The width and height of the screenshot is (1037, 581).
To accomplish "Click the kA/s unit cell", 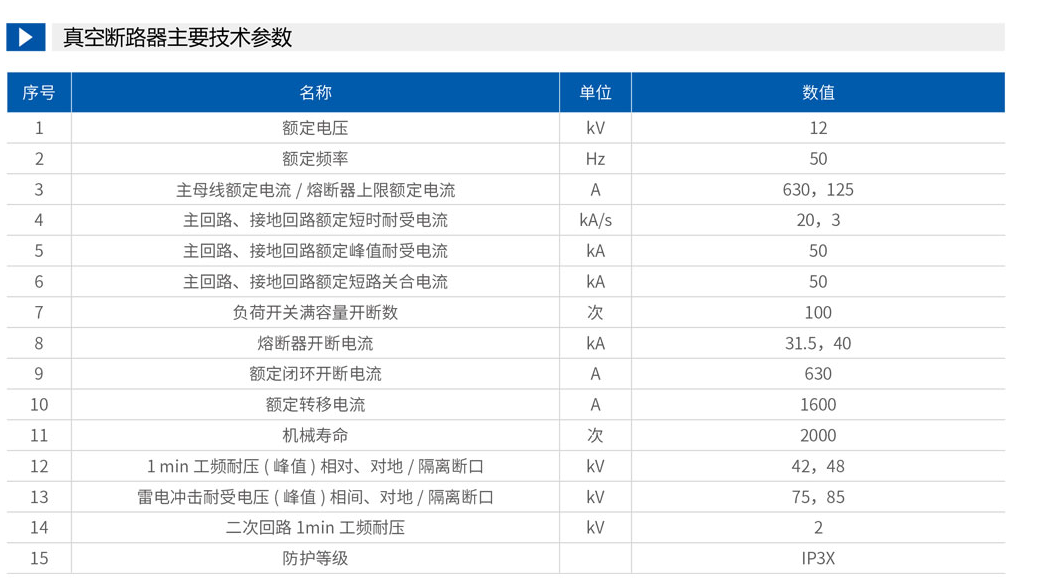I will point(595,220).
